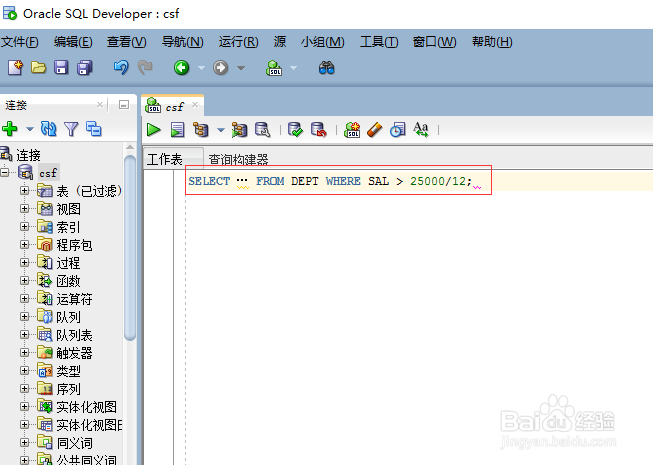Open dropdown next to Forward button

click(241, 67)
